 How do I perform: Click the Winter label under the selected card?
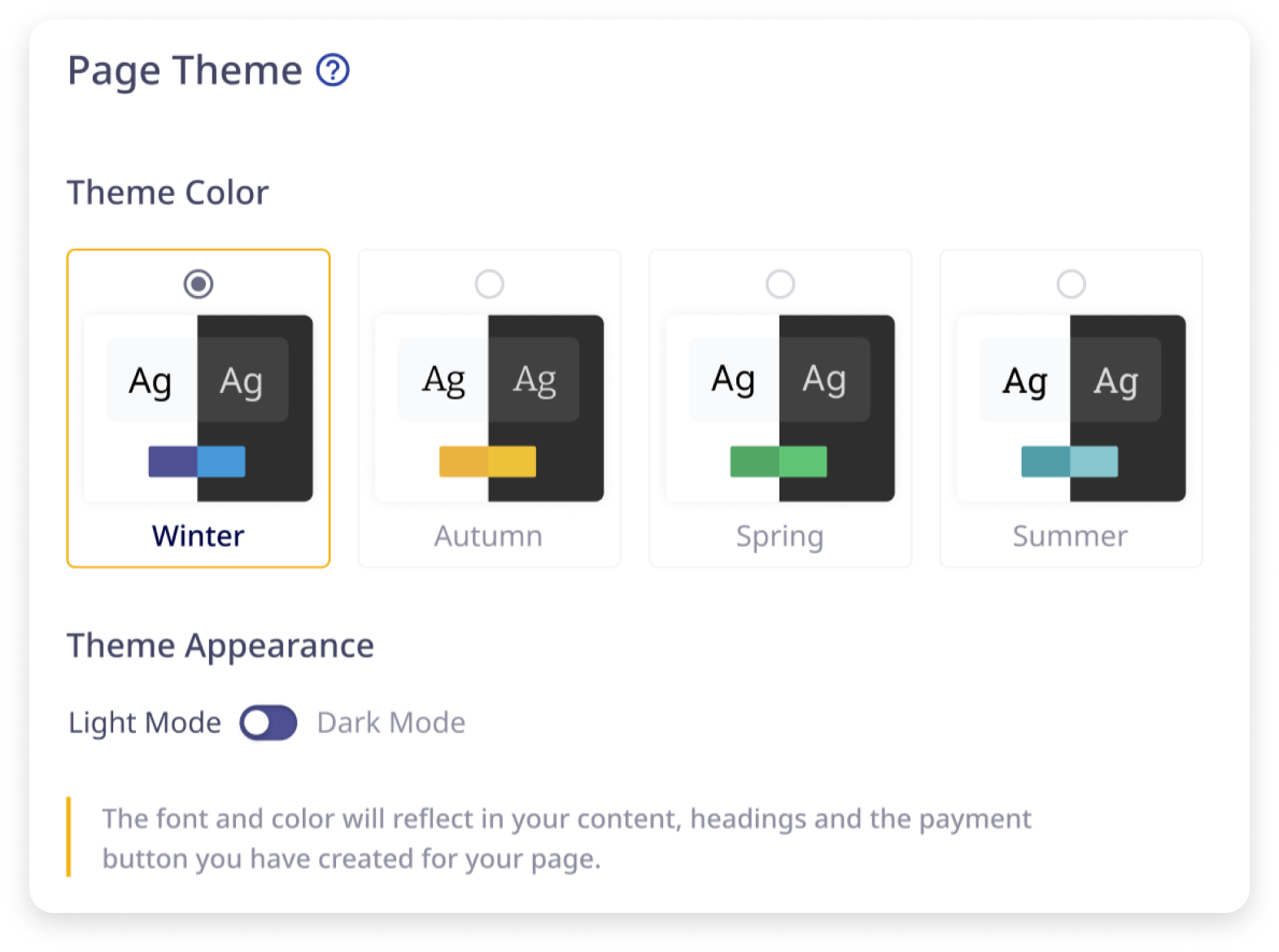(197, 535)
